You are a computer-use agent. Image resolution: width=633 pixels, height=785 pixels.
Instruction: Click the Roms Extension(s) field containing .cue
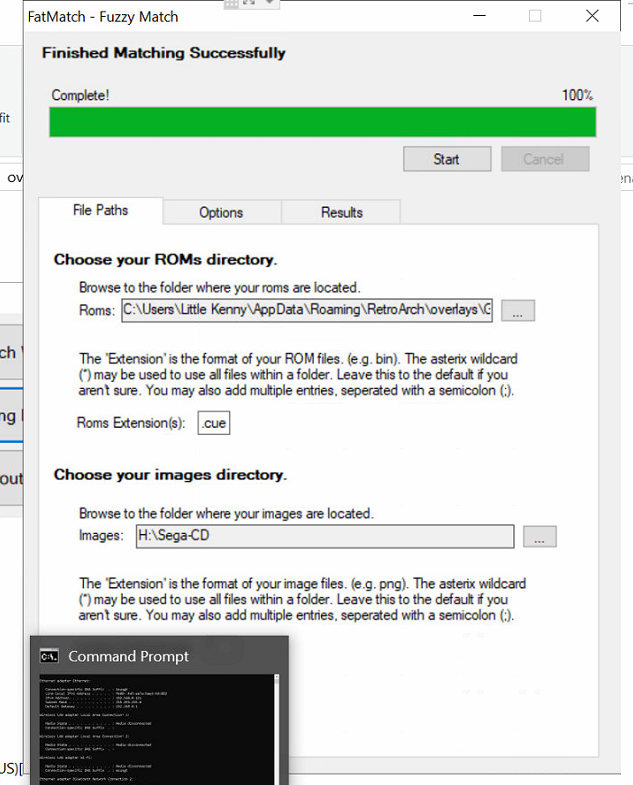214,424
